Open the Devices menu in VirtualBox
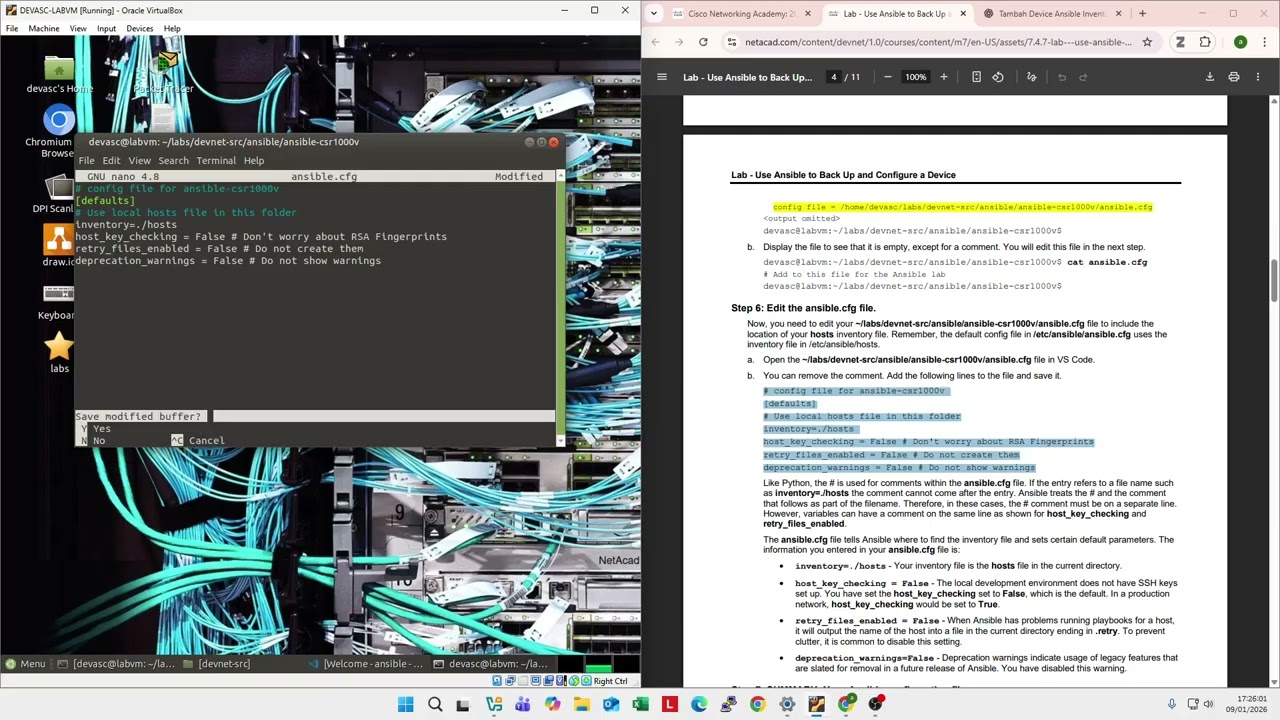The width and height of the screenshot is (1280, 720). pyautogui.click(x=139, y=28)
